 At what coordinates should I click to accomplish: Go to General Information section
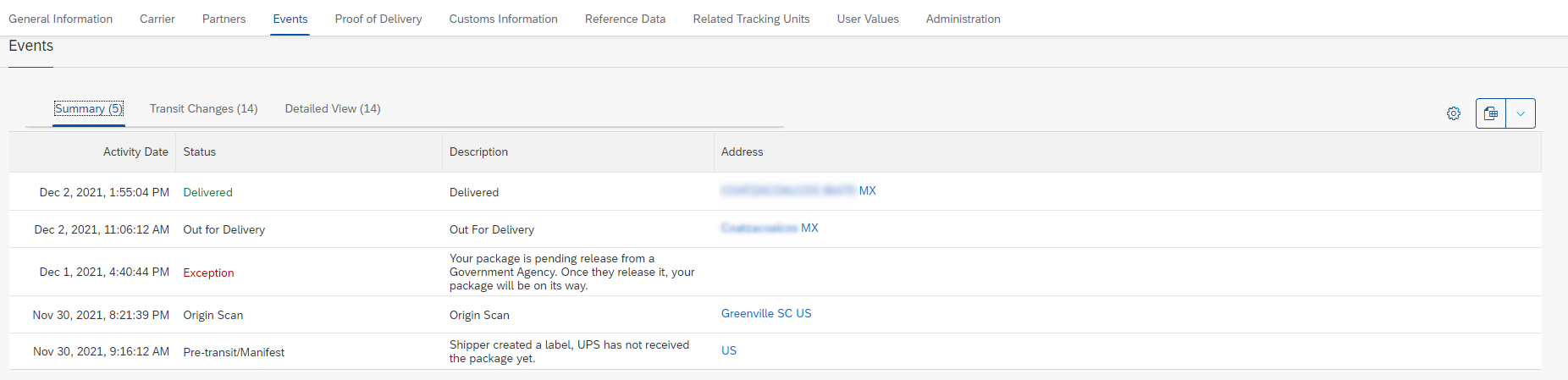60,19
